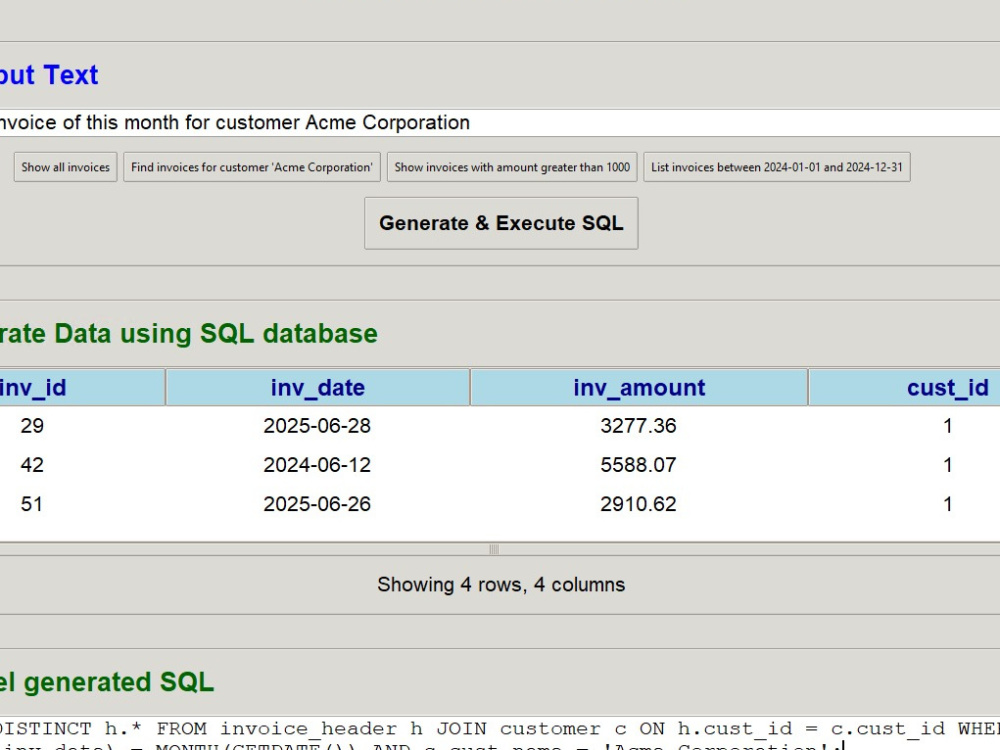
Task: Click the amount cell 3277.36
Action: pos(638,425)
